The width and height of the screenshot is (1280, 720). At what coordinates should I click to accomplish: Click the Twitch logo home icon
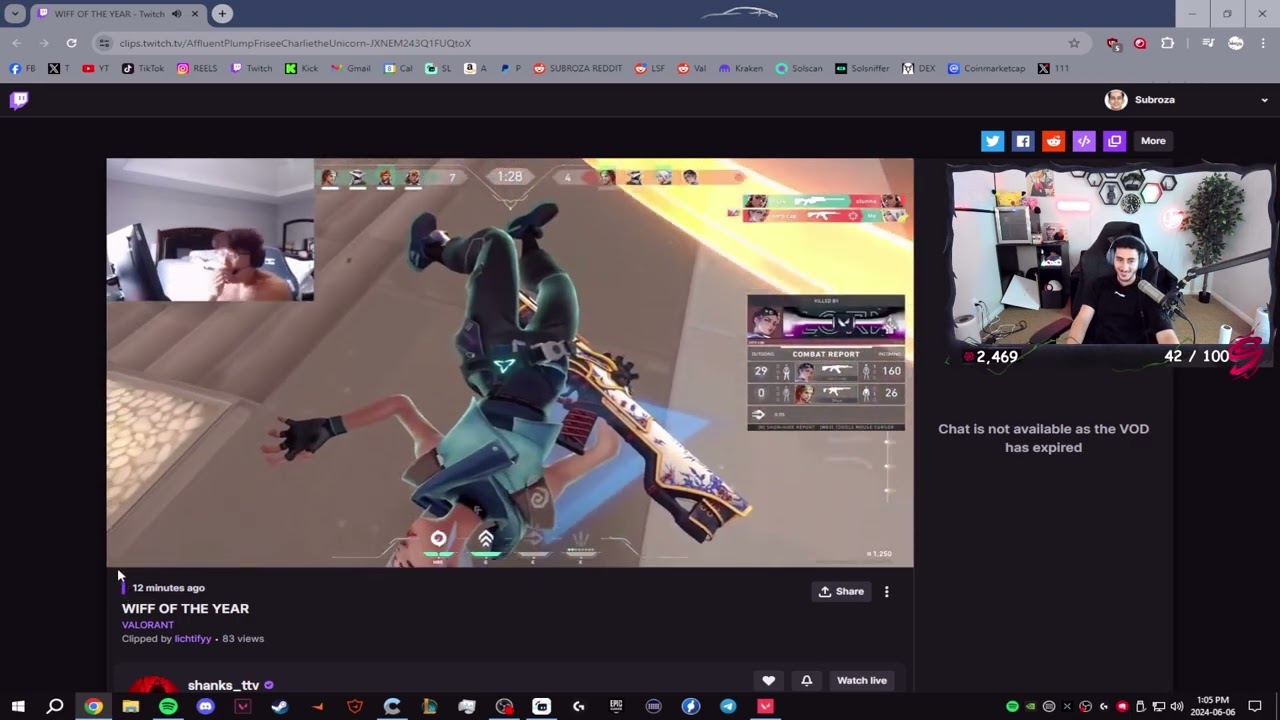point(19,99)
